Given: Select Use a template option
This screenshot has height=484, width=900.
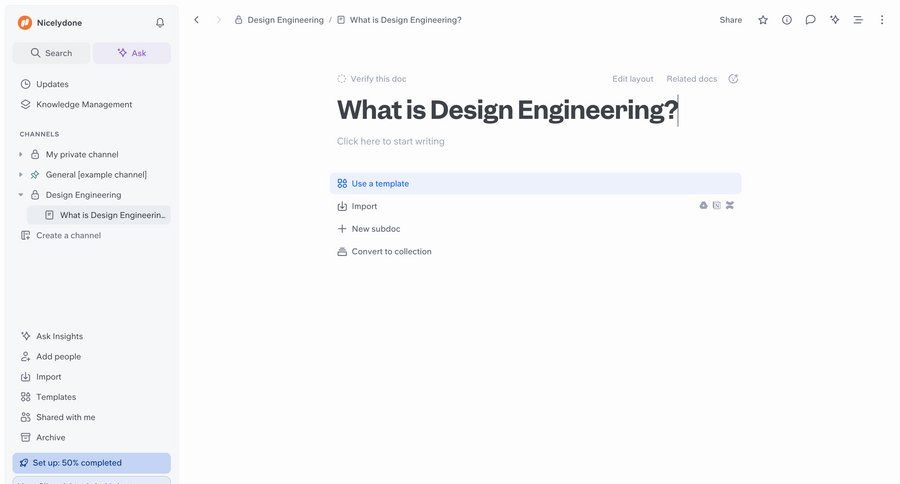Looking at the screenshot, I should coord(380,184).
